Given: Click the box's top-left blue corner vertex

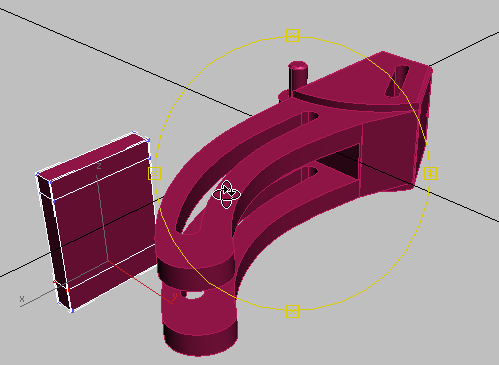Looking at the screenshot, I should point(37,174).
